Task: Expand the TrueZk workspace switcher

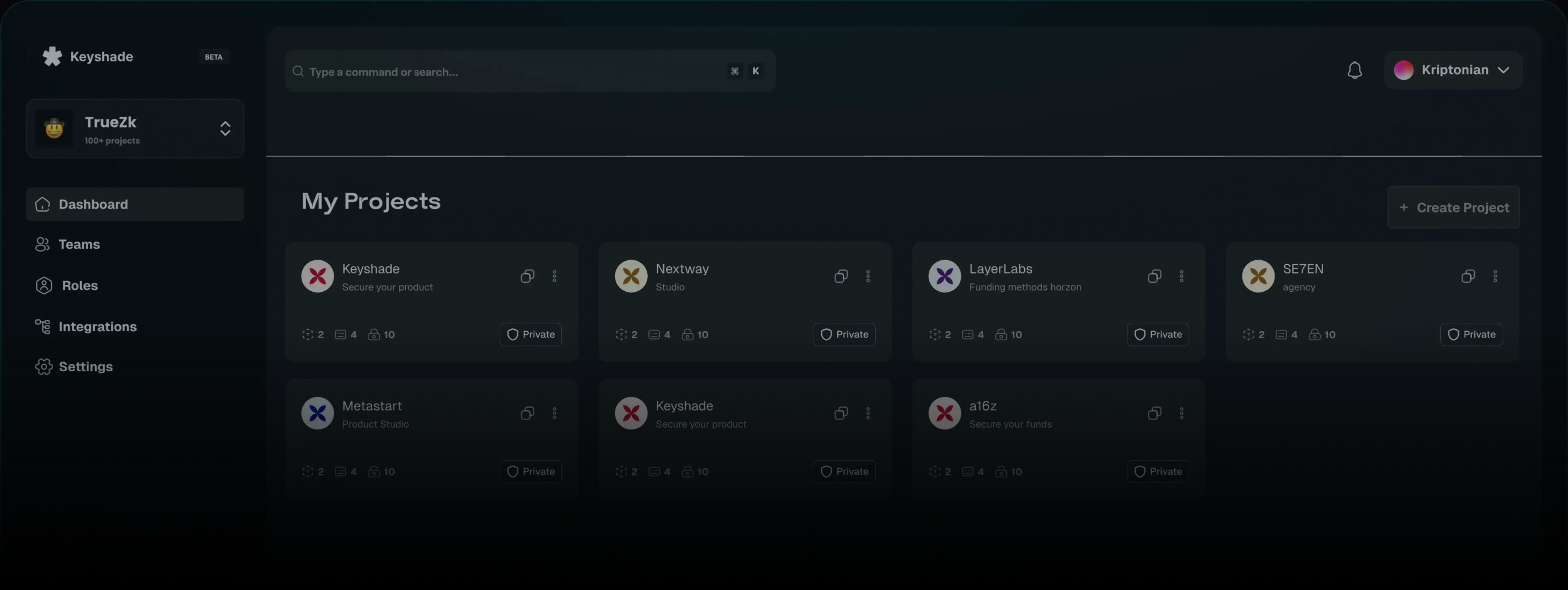Action: tap(225, 129)
